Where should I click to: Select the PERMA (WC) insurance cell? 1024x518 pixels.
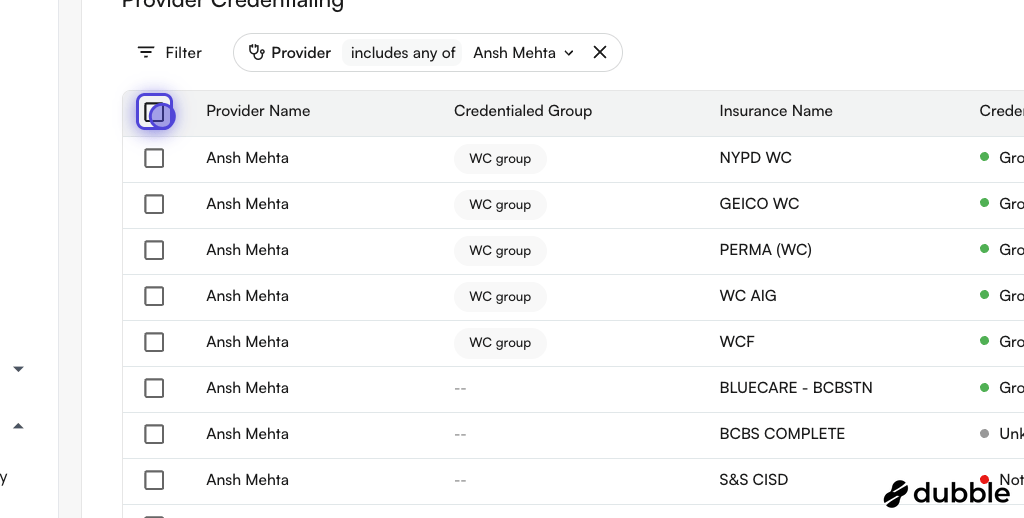[765, 250]
